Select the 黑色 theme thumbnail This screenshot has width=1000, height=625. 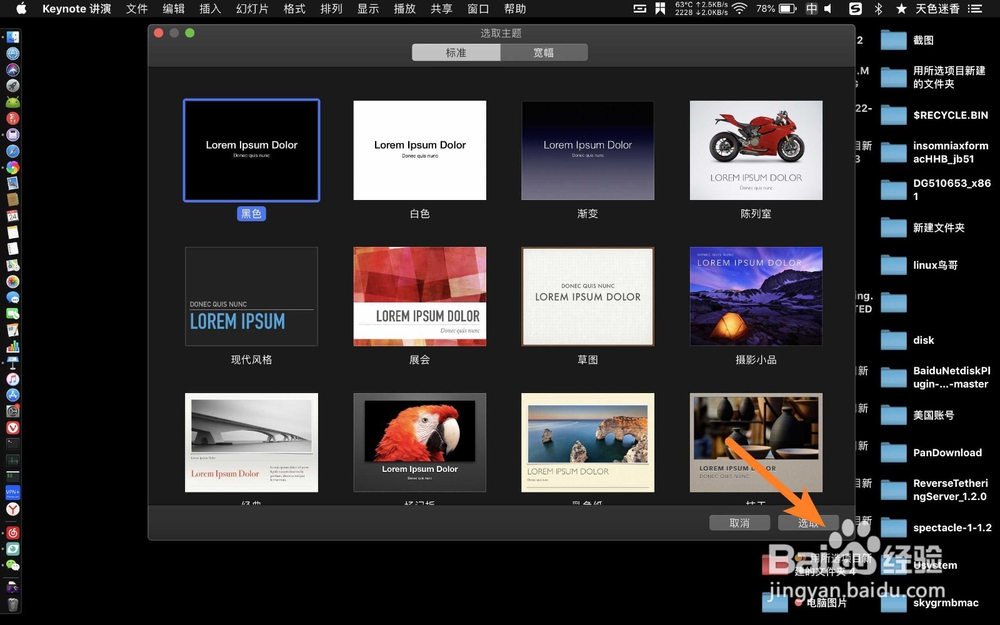tap(251, 151)
